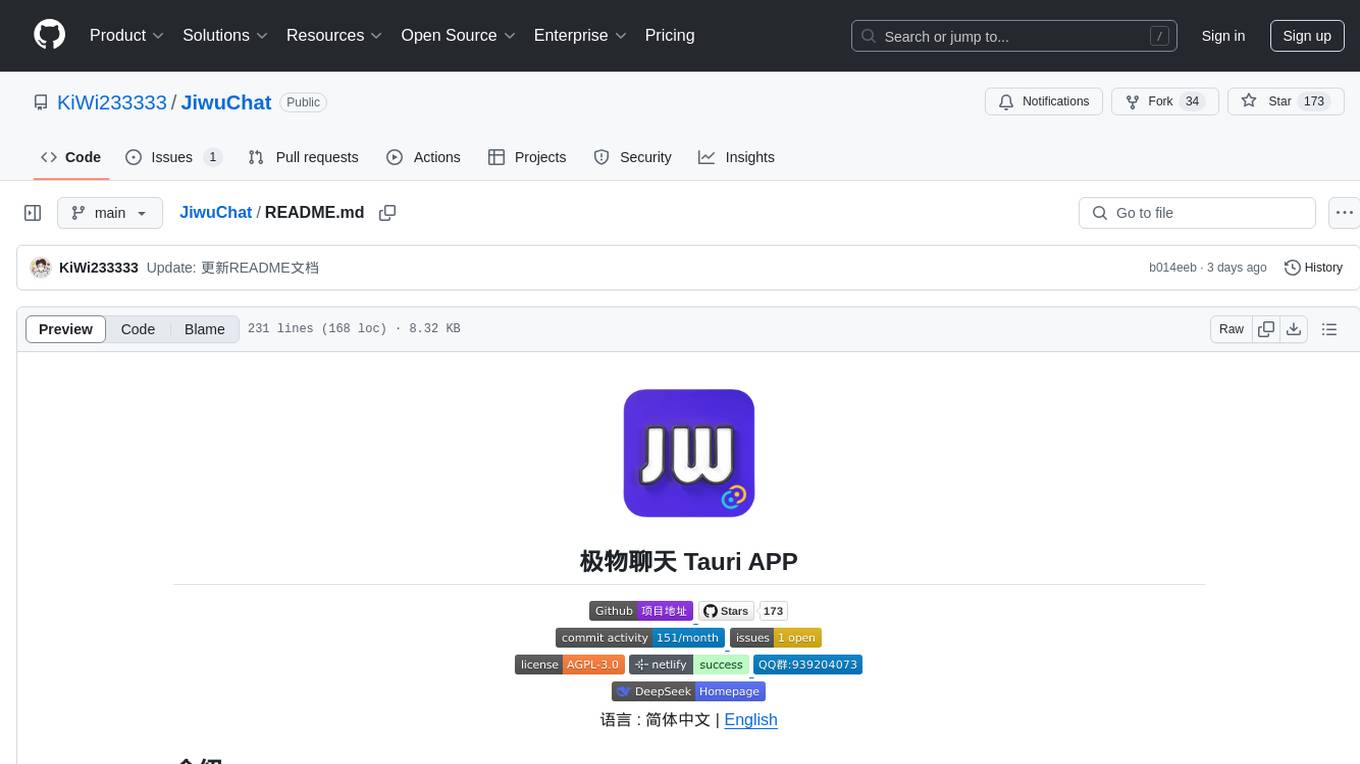Image resolution: width=1360 pixels, height=764 pixels.
Task: Click the Star count 173 in header
Action: (1314, 101)
